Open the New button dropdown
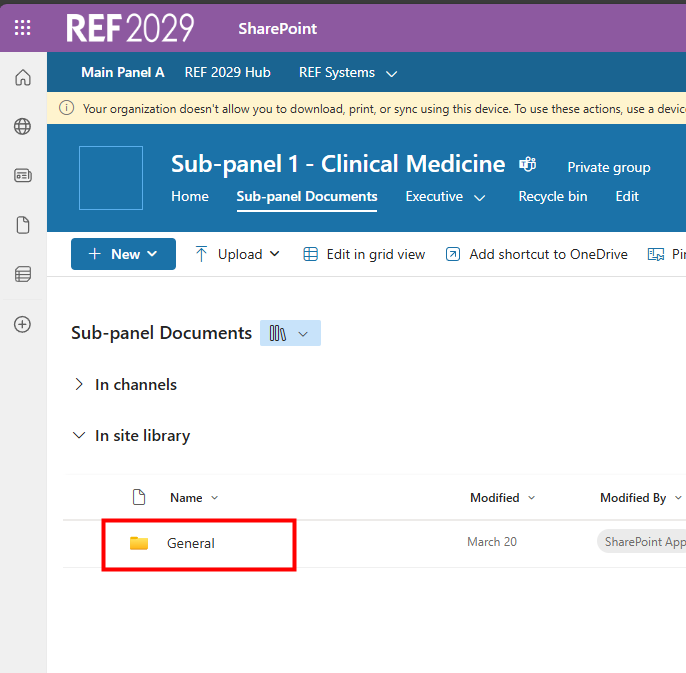This screenshot has width=686, height=673. coord(123,254)
